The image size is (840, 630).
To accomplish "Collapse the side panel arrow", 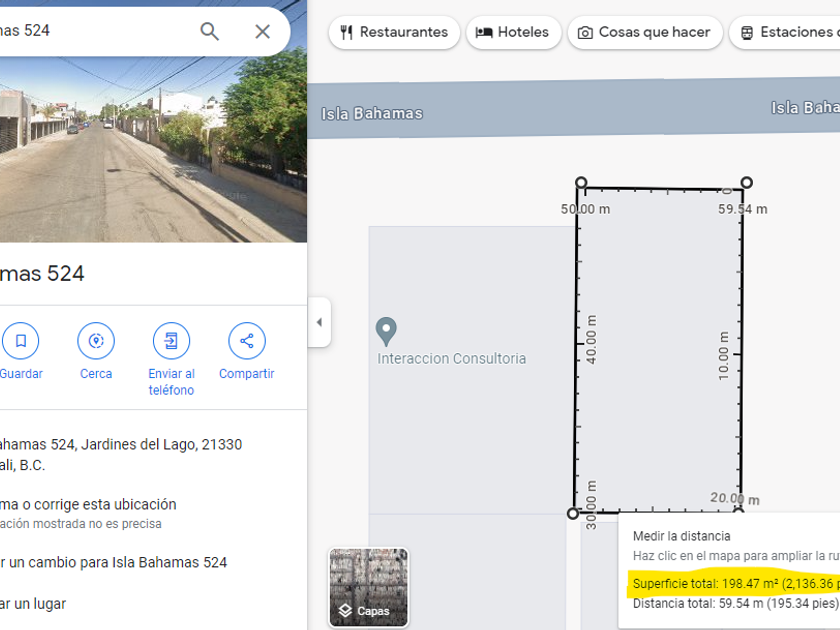I will (319, 322).
